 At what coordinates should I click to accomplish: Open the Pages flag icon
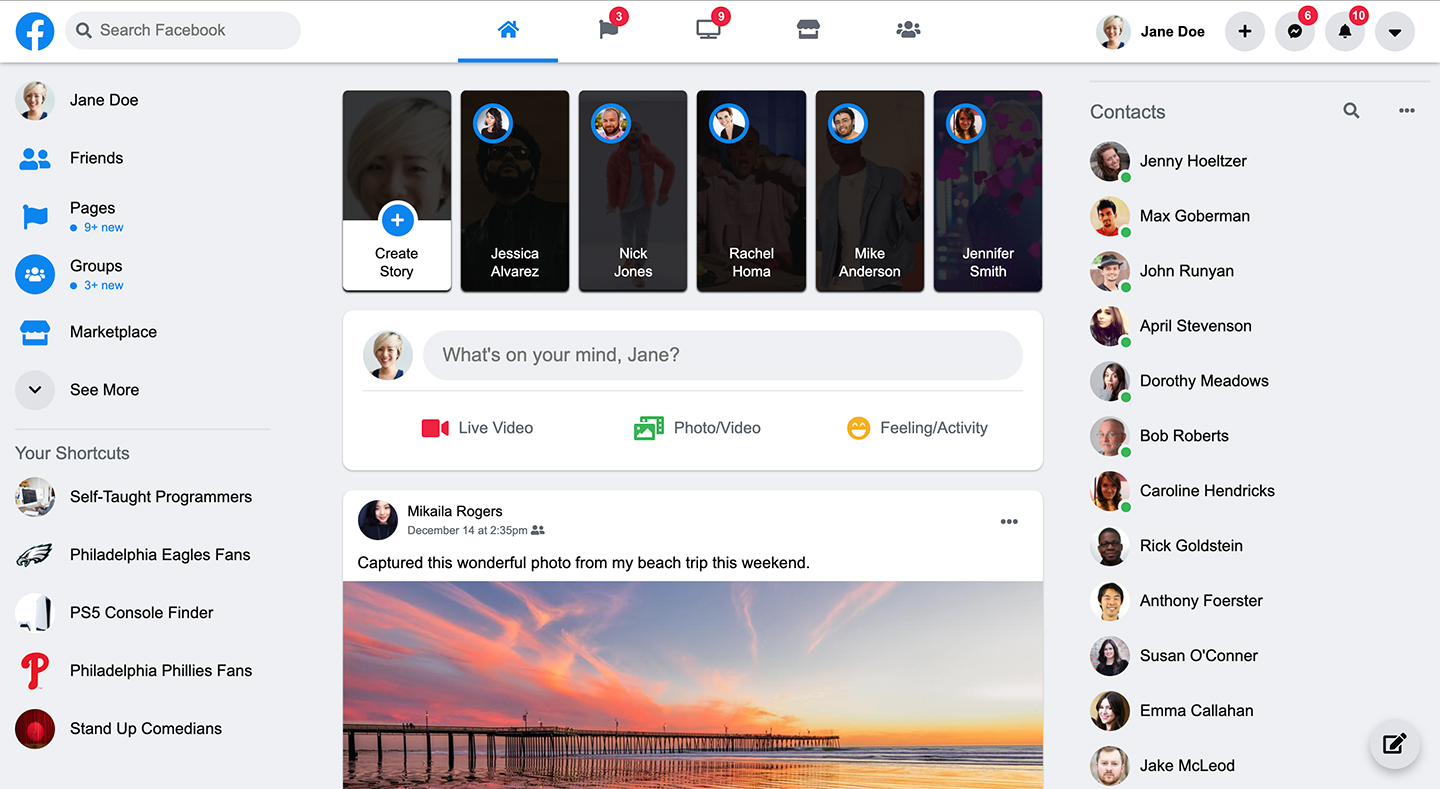608,29
